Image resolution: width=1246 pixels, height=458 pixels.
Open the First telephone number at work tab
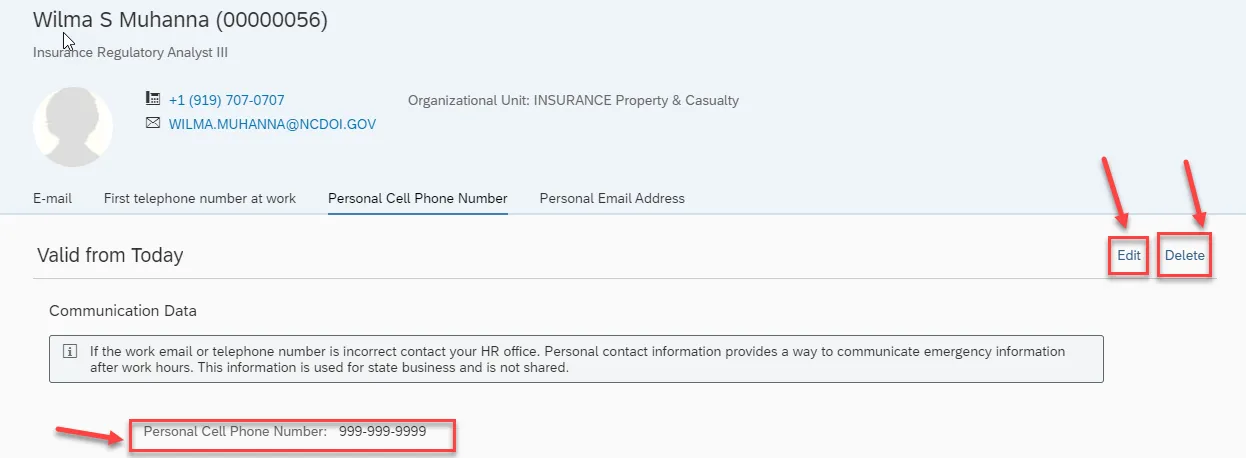tap(200, 198)
